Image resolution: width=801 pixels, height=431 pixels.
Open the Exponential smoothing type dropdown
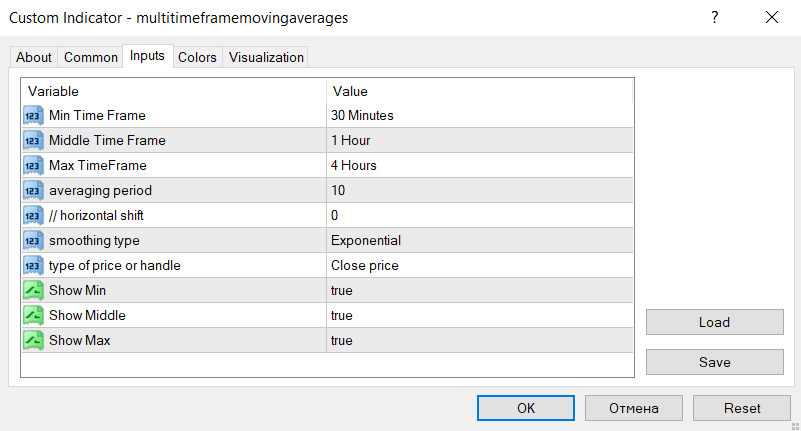pos(480,241)
